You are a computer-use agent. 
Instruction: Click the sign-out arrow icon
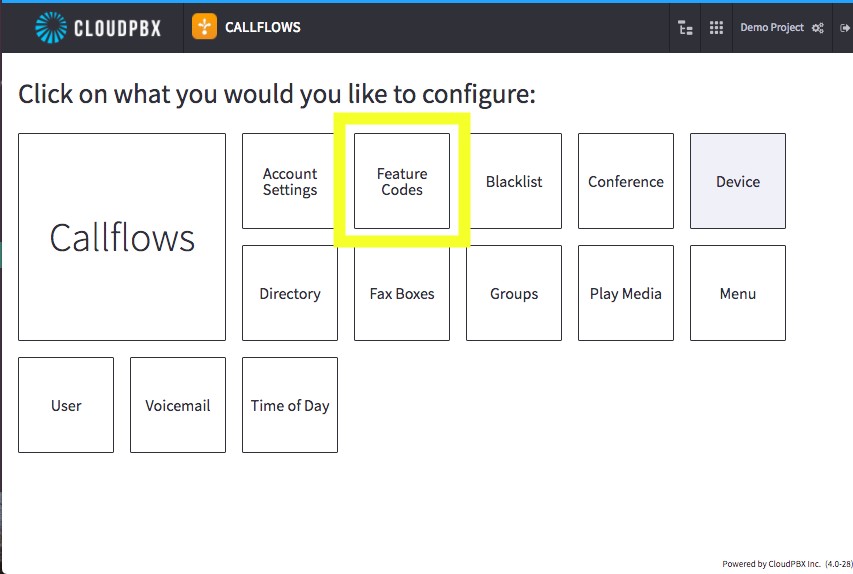pos(844,28)
